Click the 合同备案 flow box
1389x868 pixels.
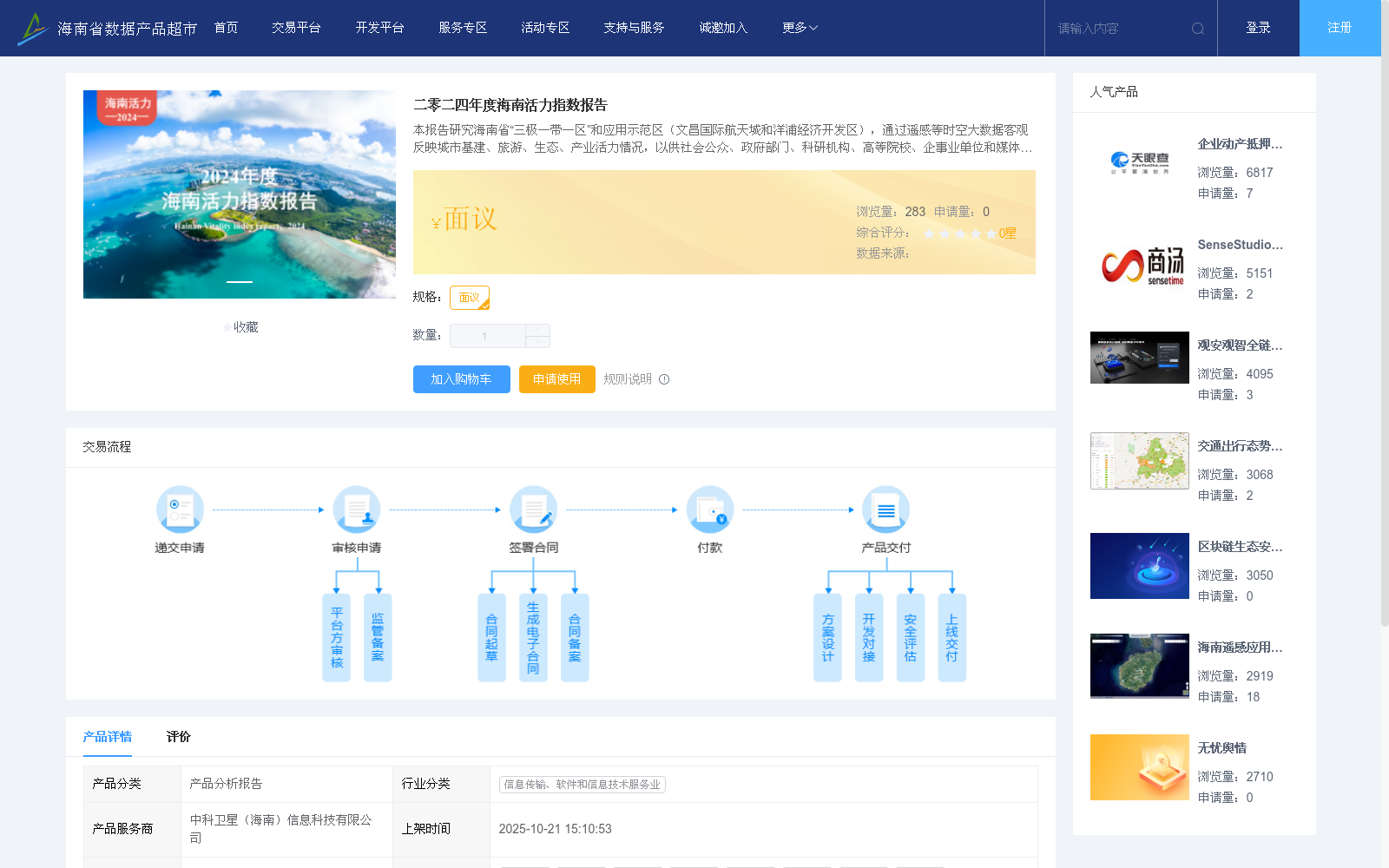575,638
